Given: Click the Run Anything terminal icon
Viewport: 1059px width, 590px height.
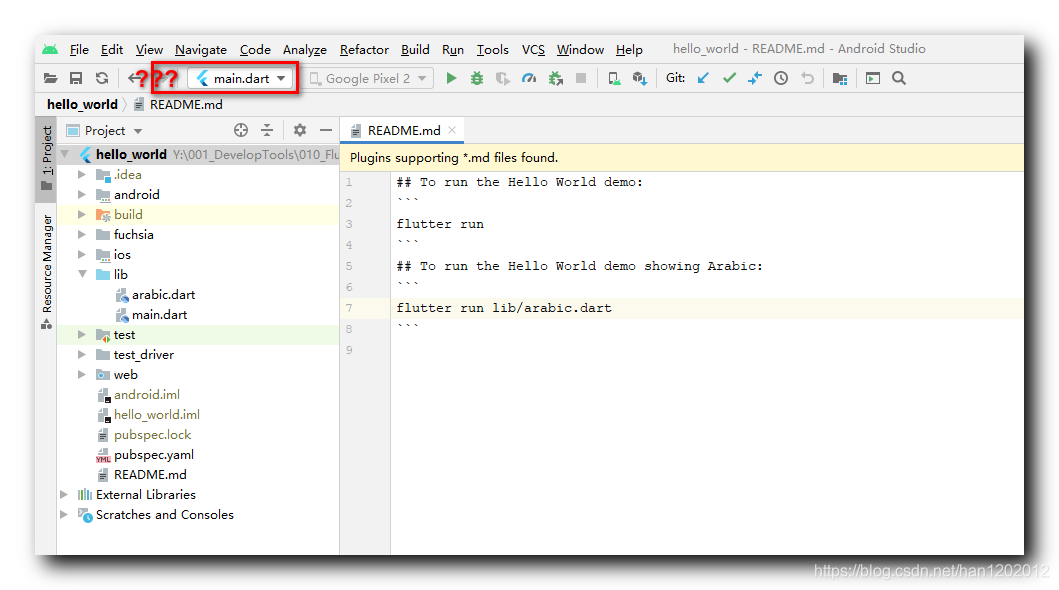Looking at the screenshot, I should click(x=873, y=78).
